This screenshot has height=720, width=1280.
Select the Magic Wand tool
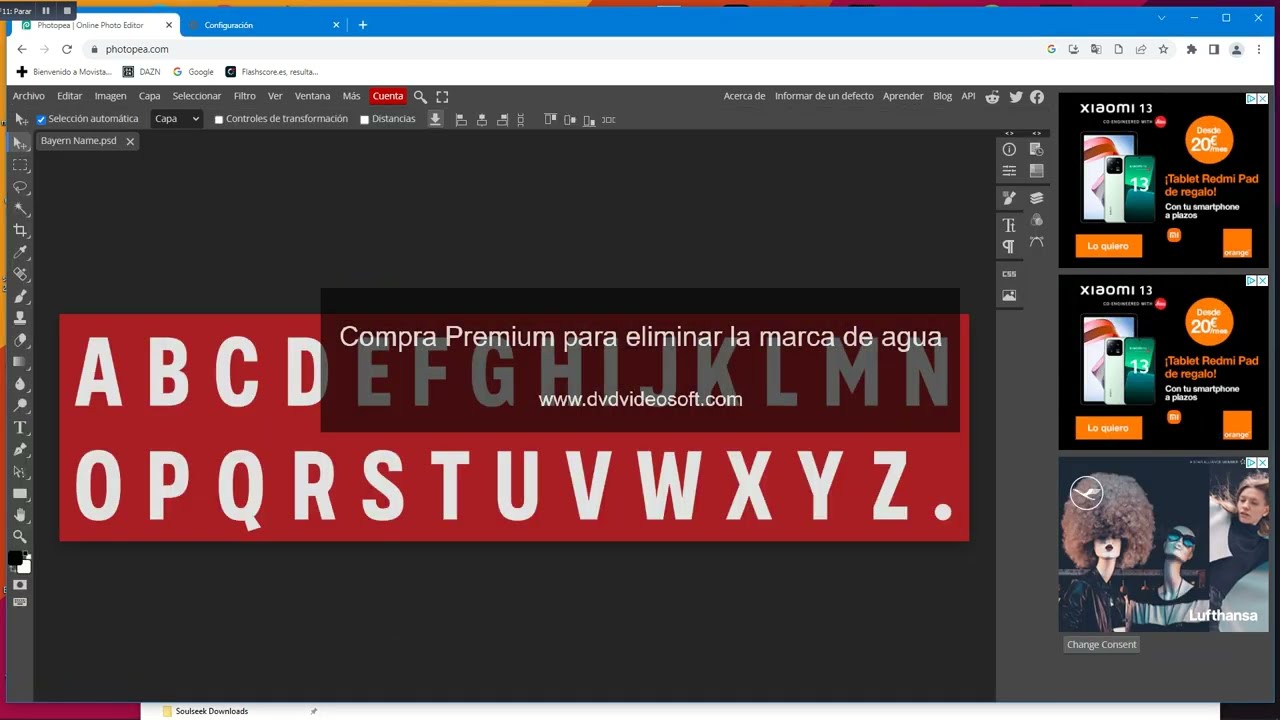[x=20, y=209]
